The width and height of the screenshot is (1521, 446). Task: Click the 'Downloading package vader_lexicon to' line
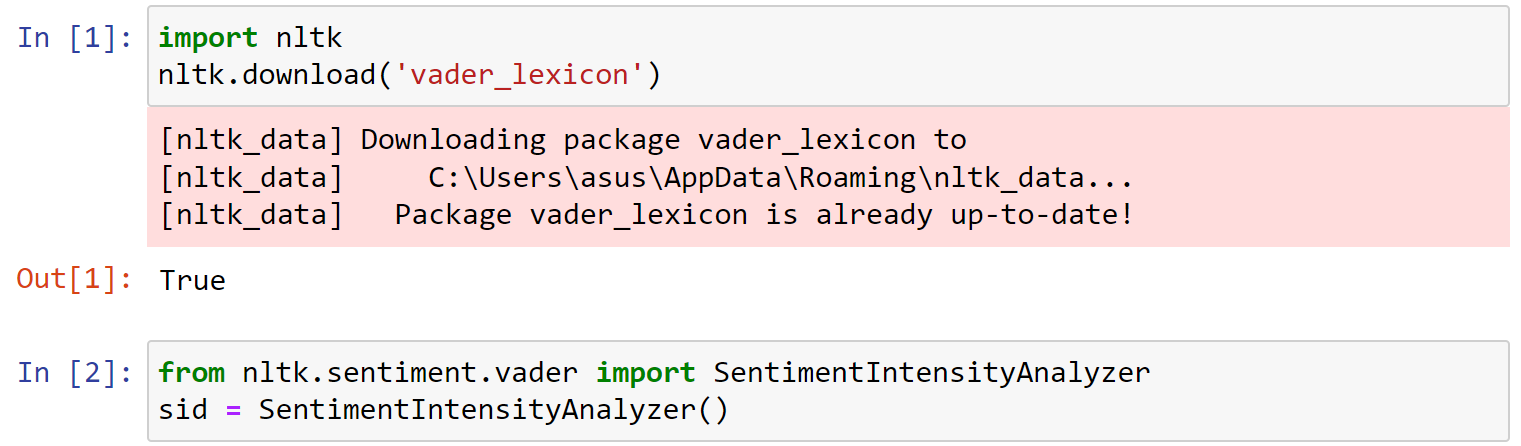(563, 140)
